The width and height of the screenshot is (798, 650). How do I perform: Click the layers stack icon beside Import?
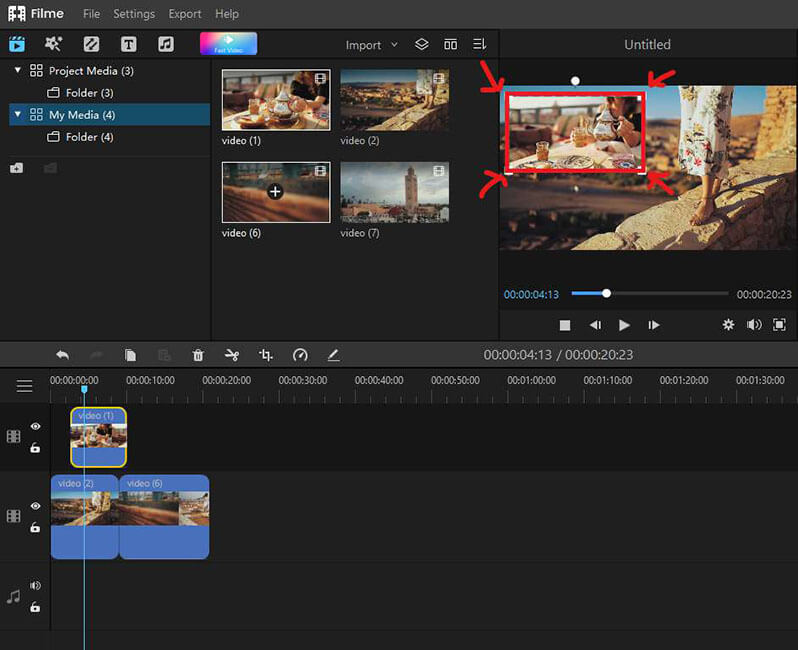[421, 44]
